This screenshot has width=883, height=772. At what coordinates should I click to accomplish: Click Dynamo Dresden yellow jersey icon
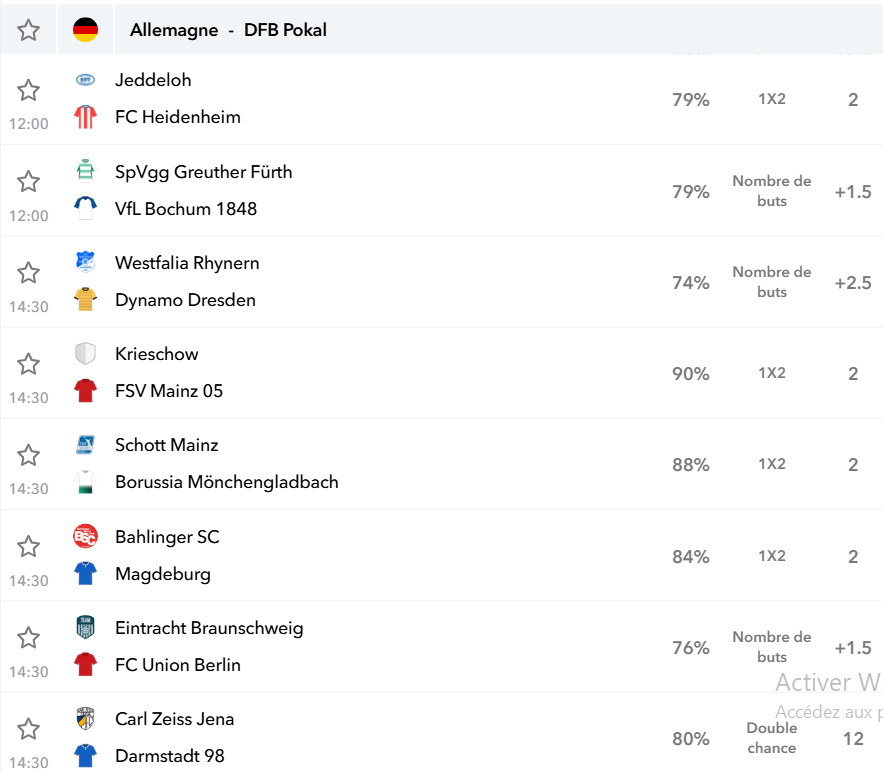86,300
